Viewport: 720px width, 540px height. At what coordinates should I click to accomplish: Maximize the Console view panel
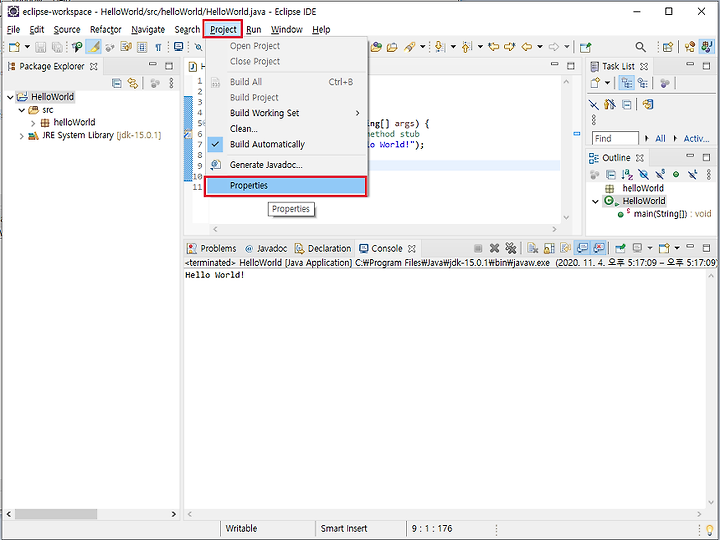(x=707, y=248)
